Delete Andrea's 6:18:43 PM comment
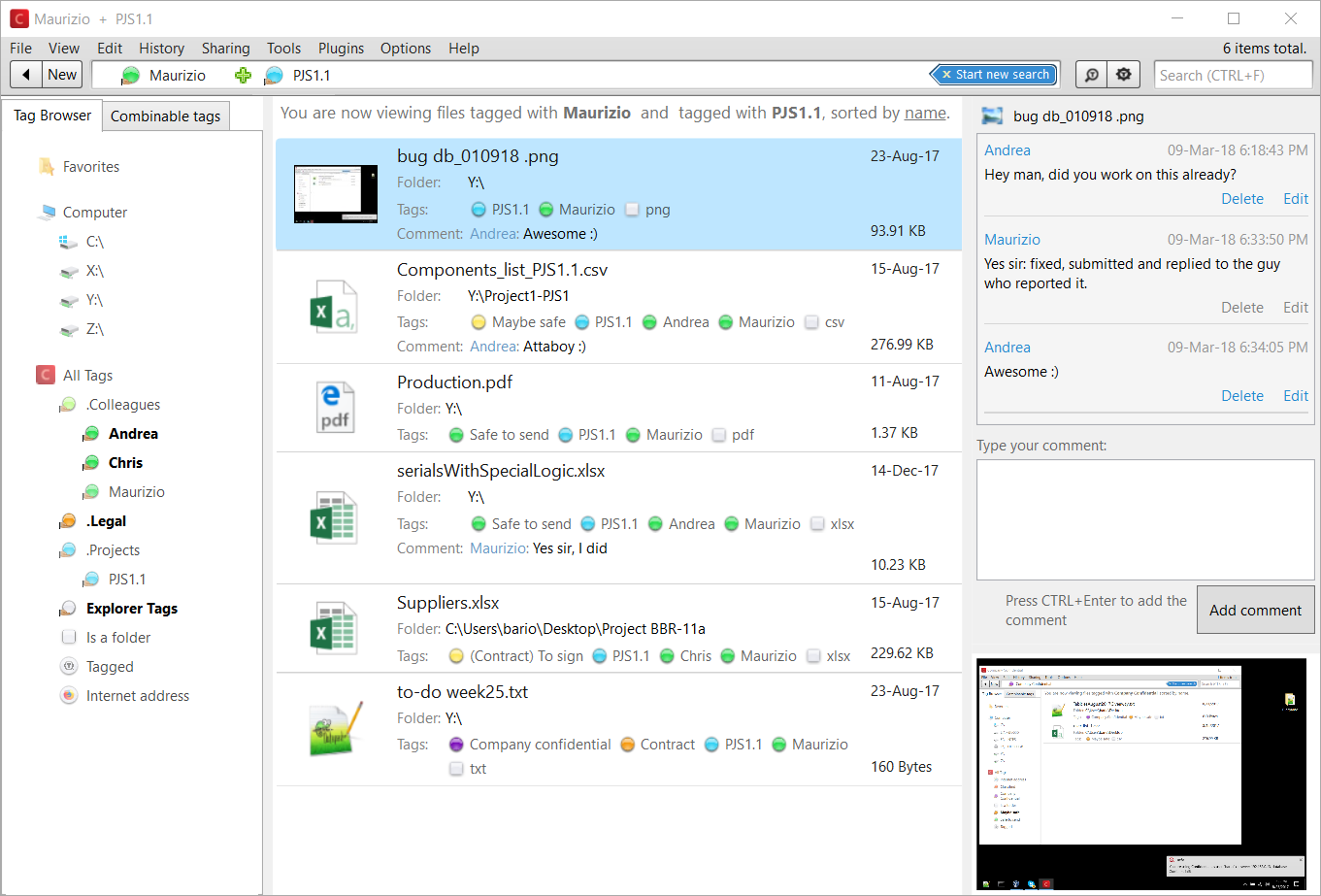The height and width of the screenshot is (896, 1321). pos(1242,198)
